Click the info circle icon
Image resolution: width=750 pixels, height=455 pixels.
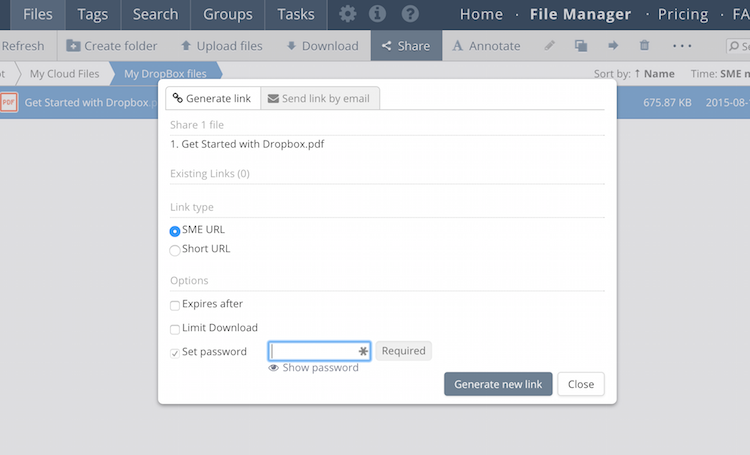click(x=377, y=14)
